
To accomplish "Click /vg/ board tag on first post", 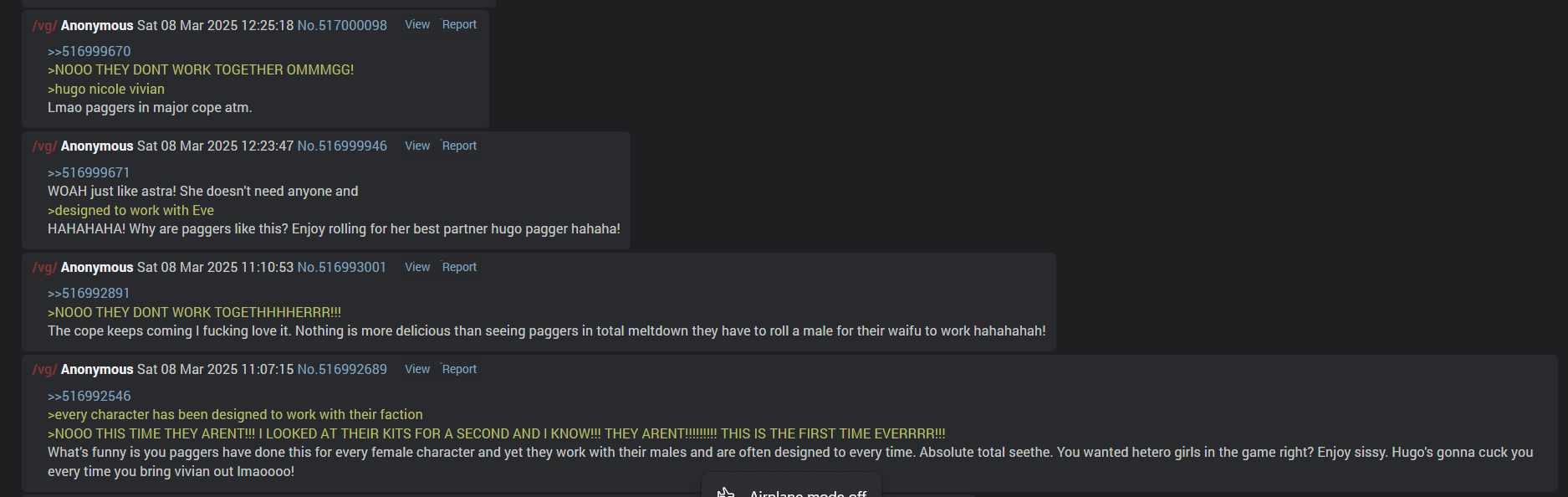I will click(44, 25).
